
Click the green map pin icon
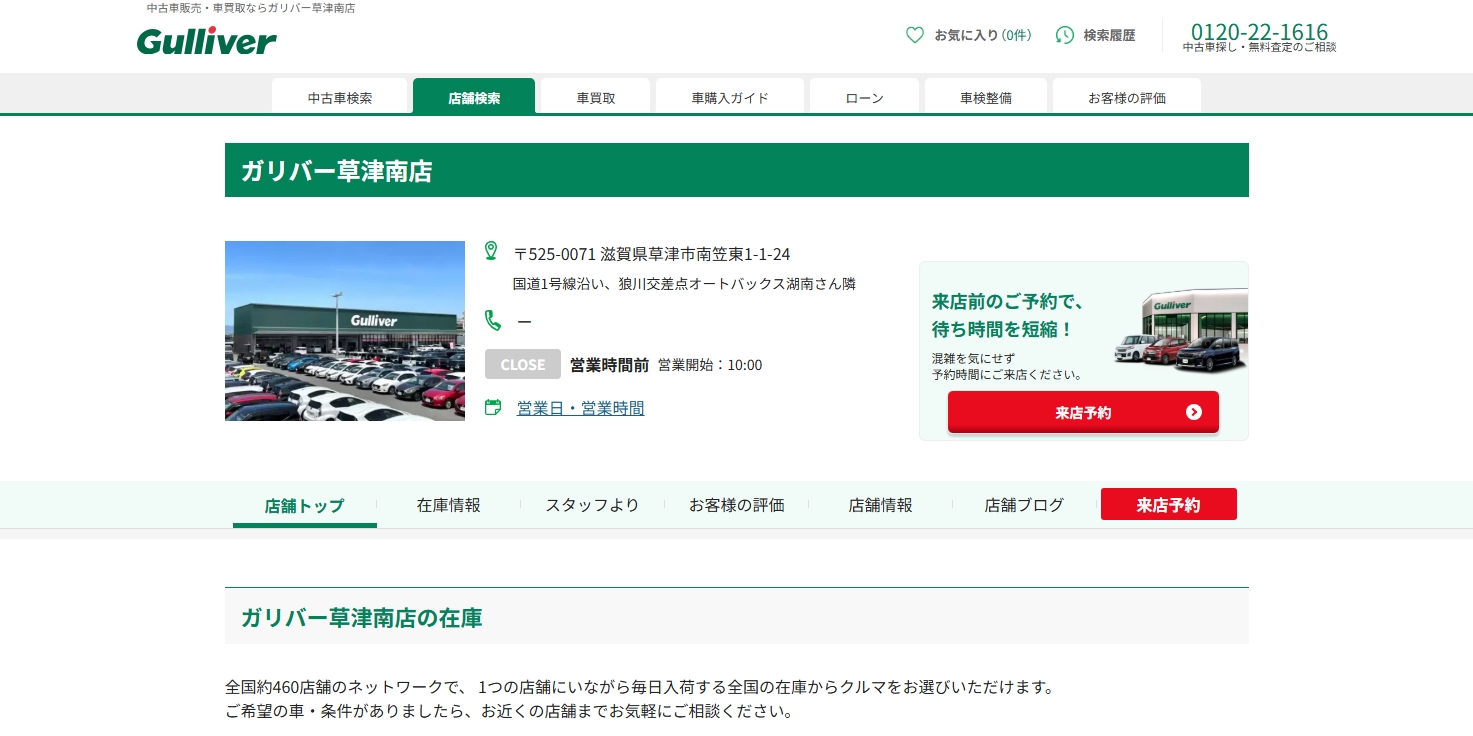(491, 251)
